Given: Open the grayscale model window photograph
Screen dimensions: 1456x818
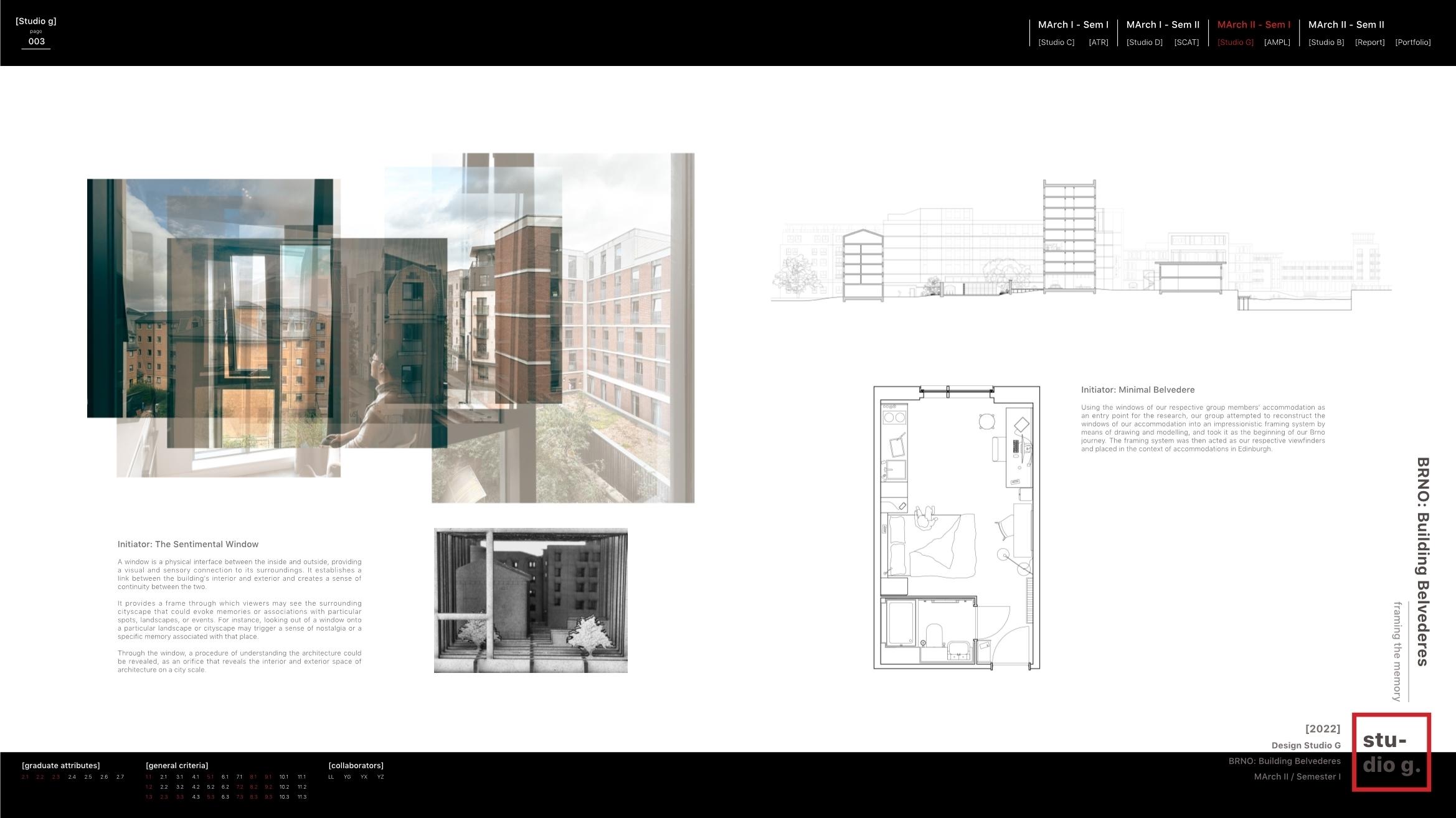Looking at the screenshot, I should 531,601.
